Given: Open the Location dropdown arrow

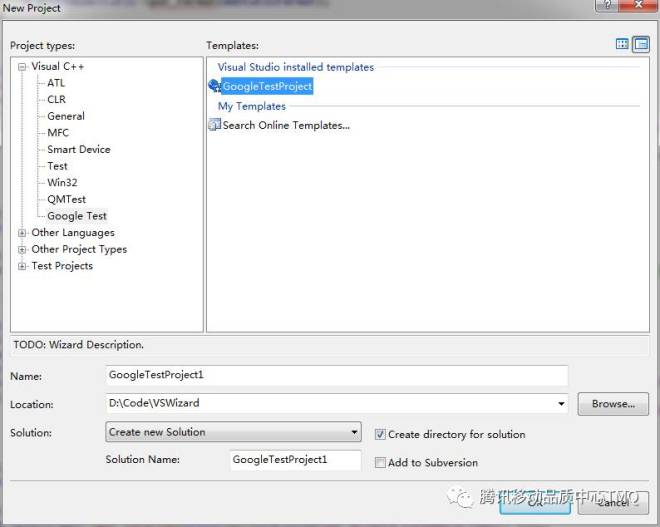Looking at the screenshot, I should 561,404.
